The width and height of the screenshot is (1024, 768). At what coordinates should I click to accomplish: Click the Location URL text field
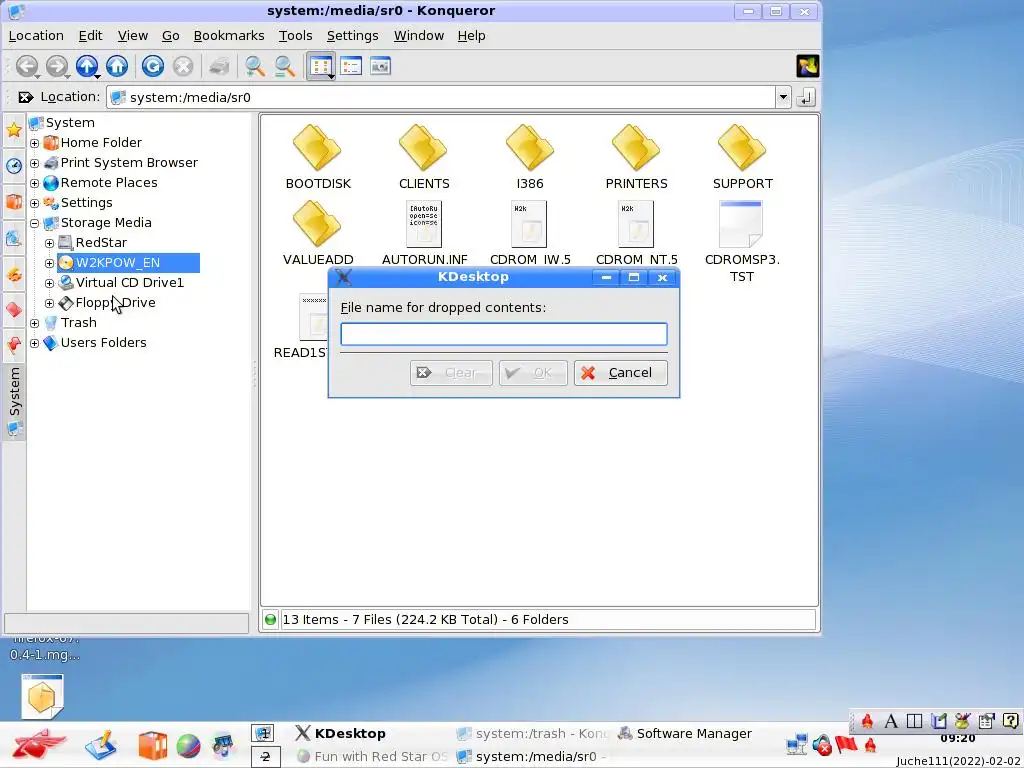tap(441, 97)
